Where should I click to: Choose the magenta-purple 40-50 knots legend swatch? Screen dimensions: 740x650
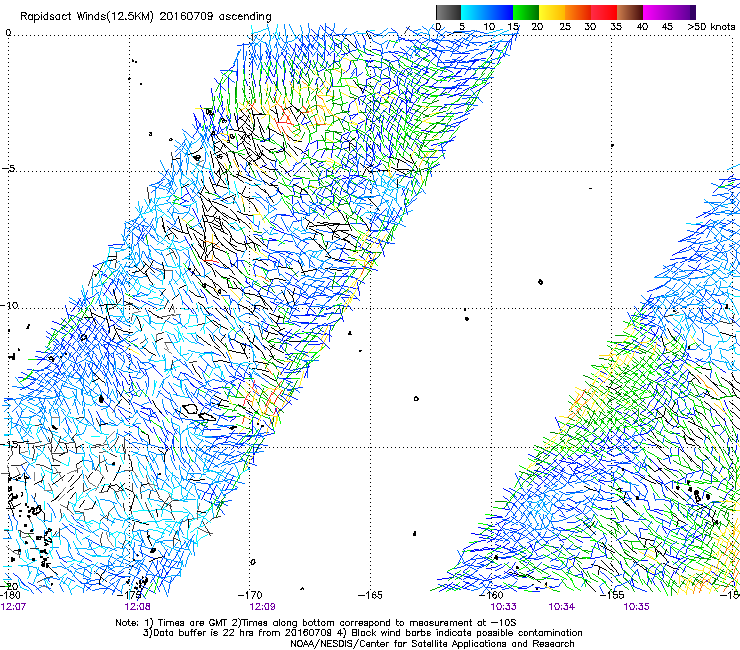pos(669,12)
